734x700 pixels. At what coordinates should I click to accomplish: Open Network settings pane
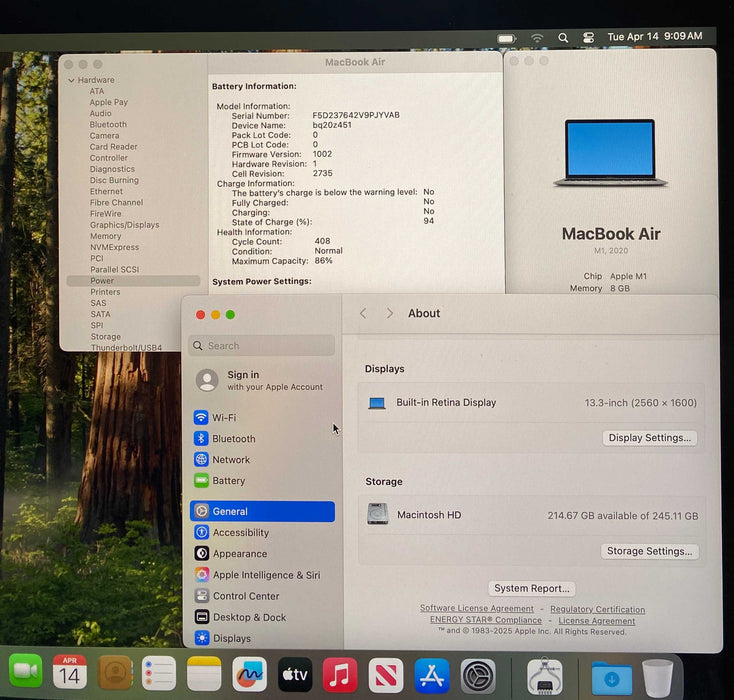(262, 459)
